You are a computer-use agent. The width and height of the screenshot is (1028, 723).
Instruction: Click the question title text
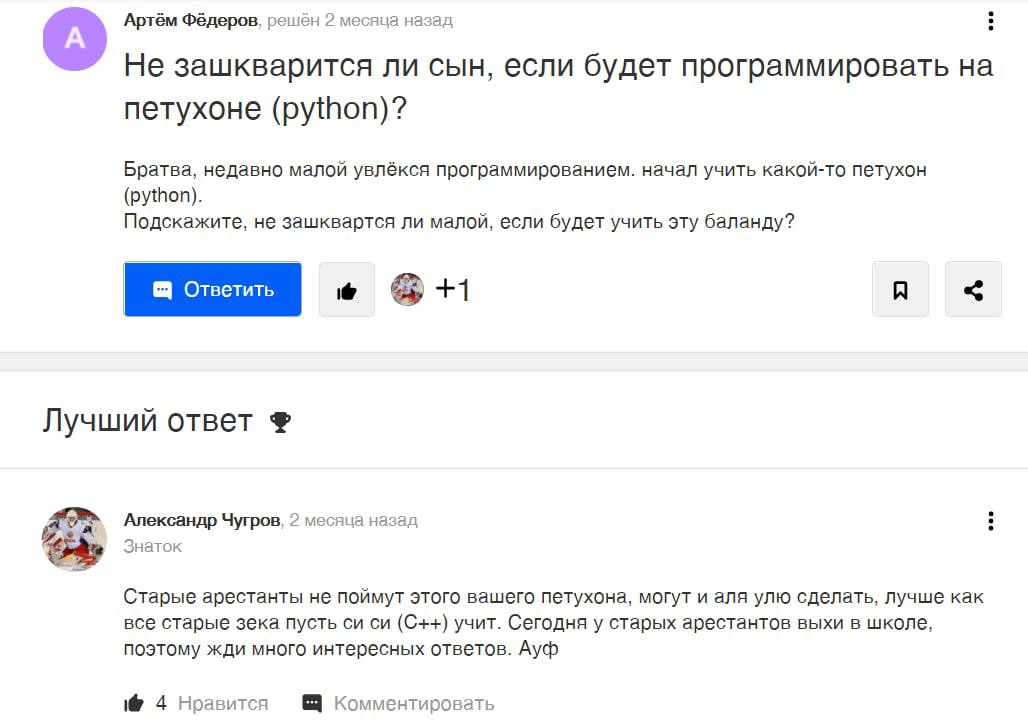559,87
